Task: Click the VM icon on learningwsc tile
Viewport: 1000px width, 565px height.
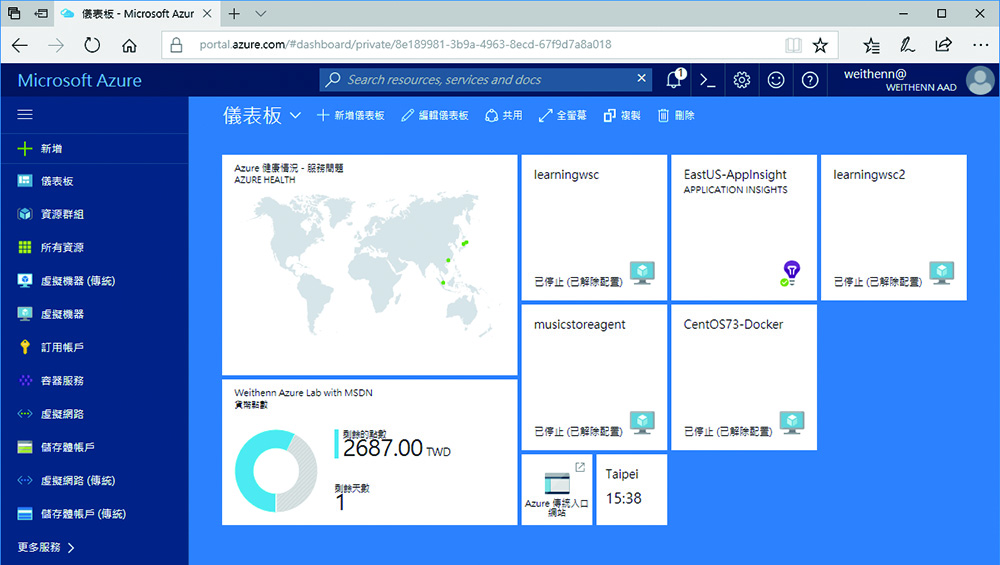Action: (x=642, y=273)
